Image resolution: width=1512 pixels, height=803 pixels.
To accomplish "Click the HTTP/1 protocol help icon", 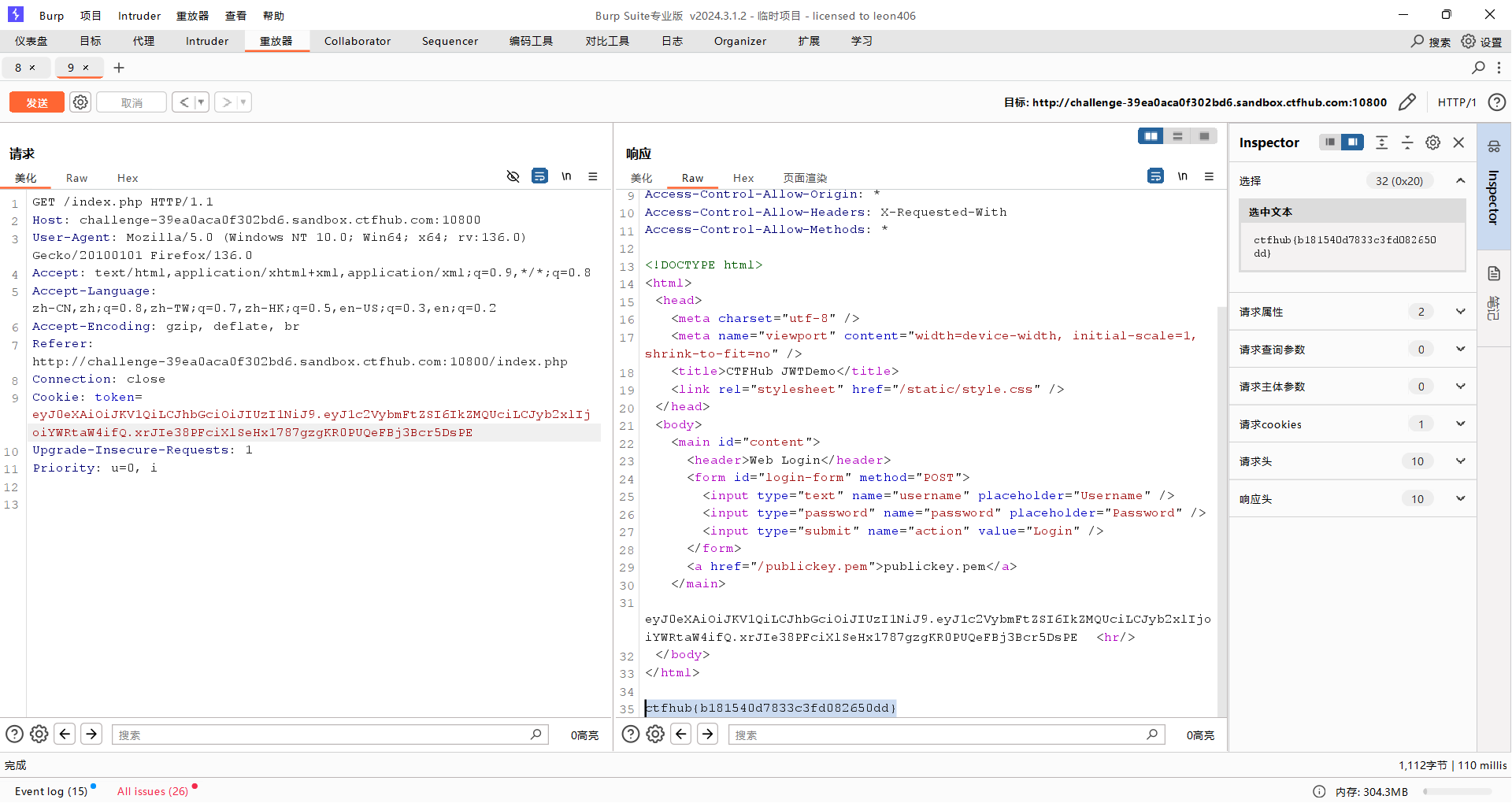I will pos(1497,102).
